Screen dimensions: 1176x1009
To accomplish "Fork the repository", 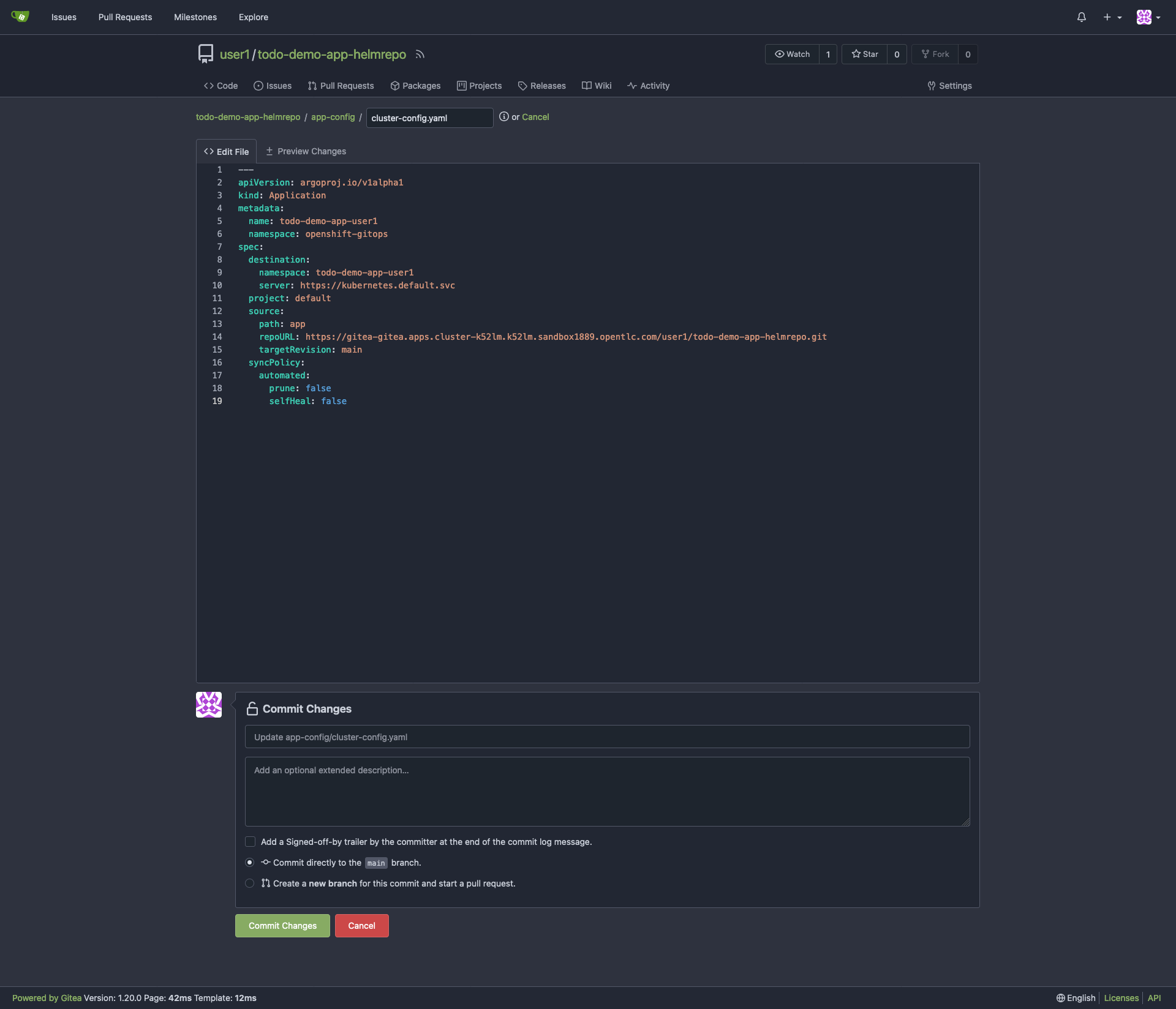I will tap(935, 54).
